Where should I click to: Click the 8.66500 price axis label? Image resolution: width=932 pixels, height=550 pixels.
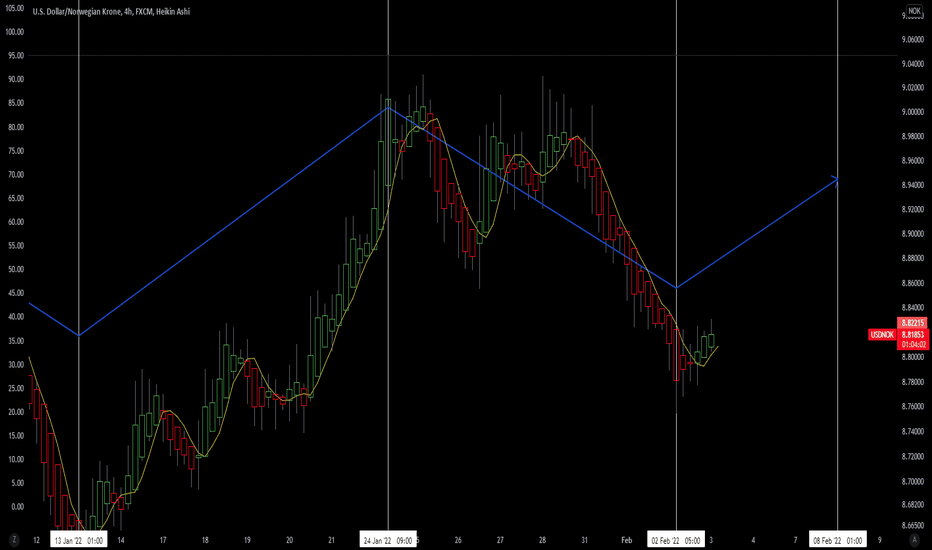click(912, 526)
